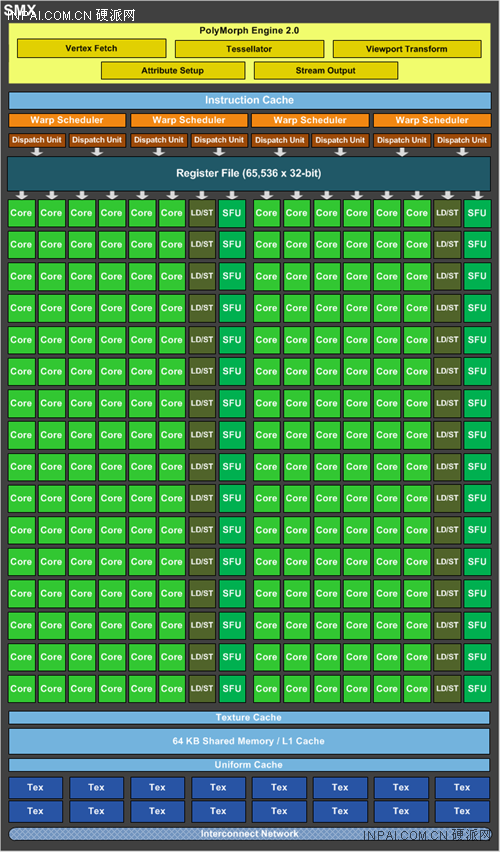This screenshot has width=500, height=852.
Task: Click the SMX label in corner
Action: coord(20,9)
